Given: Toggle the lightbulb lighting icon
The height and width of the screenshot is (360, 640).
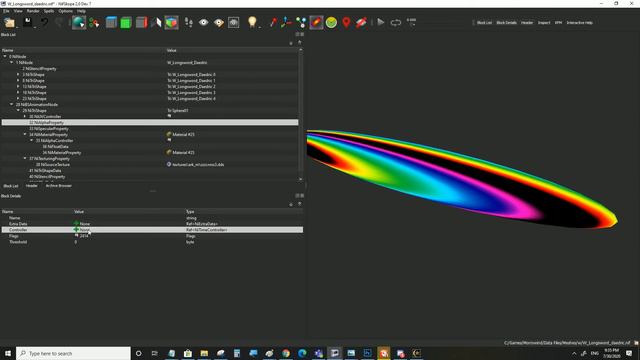Looking at the screenshot, I should (252, 22).
